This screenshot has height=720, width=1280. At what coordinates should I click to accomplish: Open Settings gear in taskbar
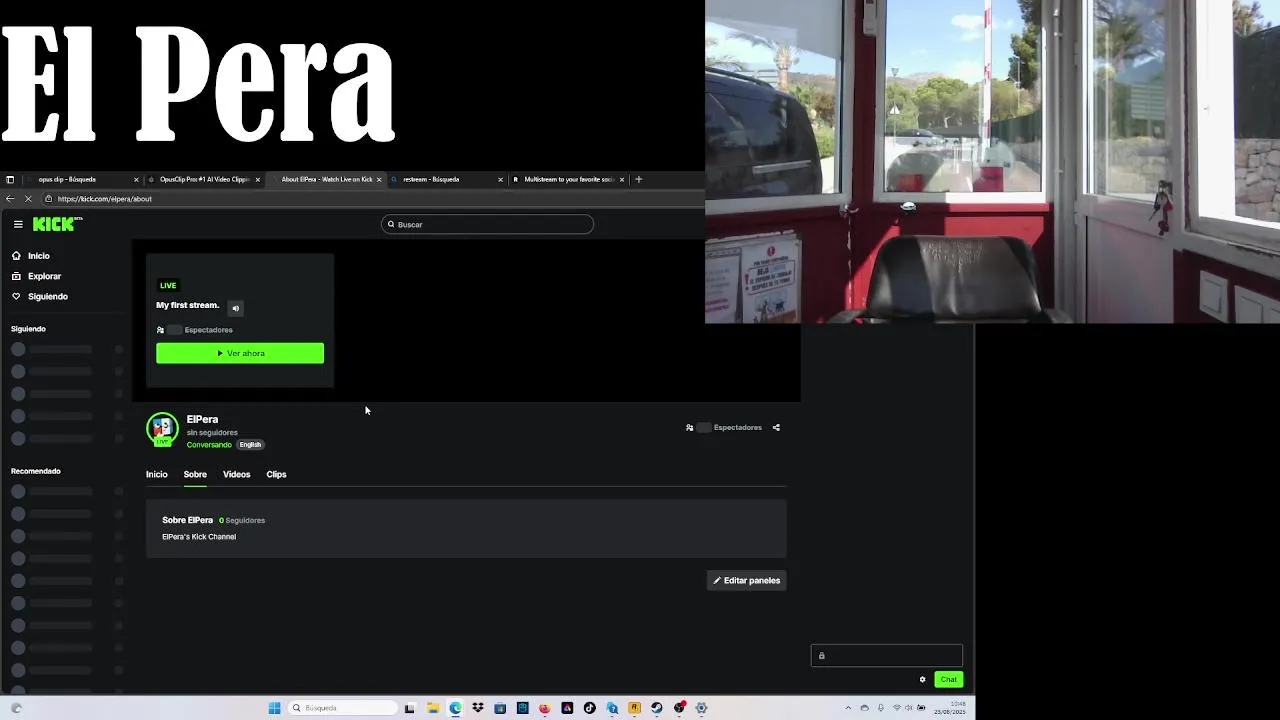click(x=701, y=708)
